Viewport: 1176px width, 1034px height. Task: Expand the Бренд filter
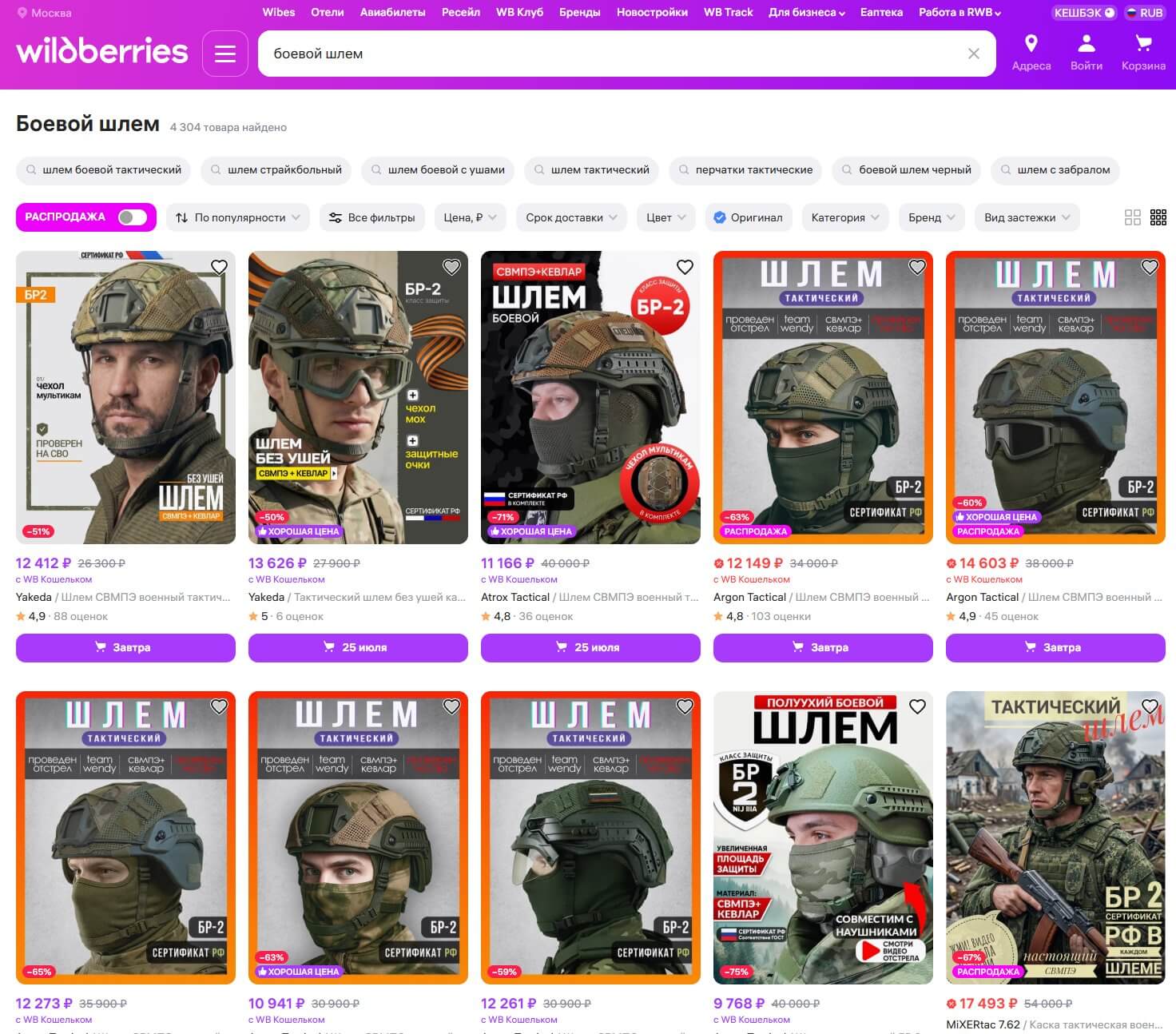932,217
